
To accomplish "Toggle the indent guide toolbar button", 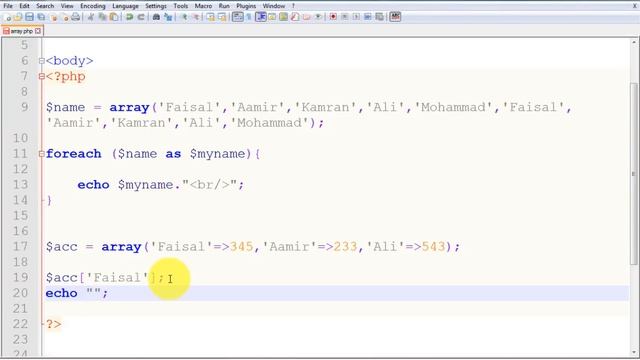I will (x=261, y=17).
